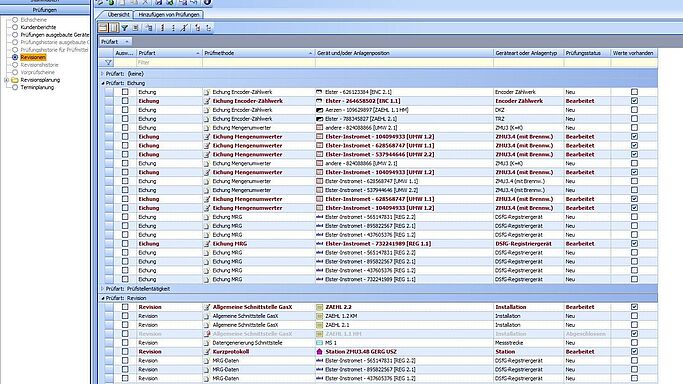
Task: Click the dark round icon in top toolbar
Action: coord(207,2)
